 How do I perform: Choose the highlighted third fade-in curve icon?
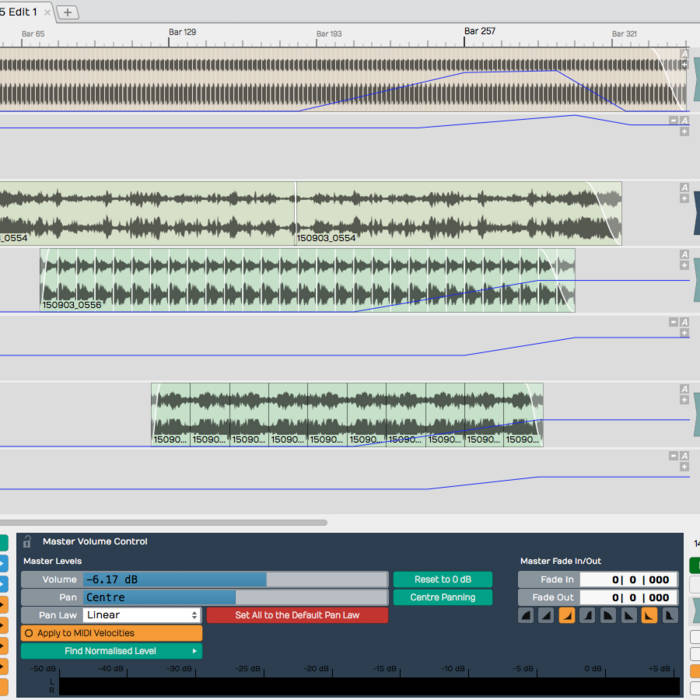pyautogui.click(x=567, y=616)
